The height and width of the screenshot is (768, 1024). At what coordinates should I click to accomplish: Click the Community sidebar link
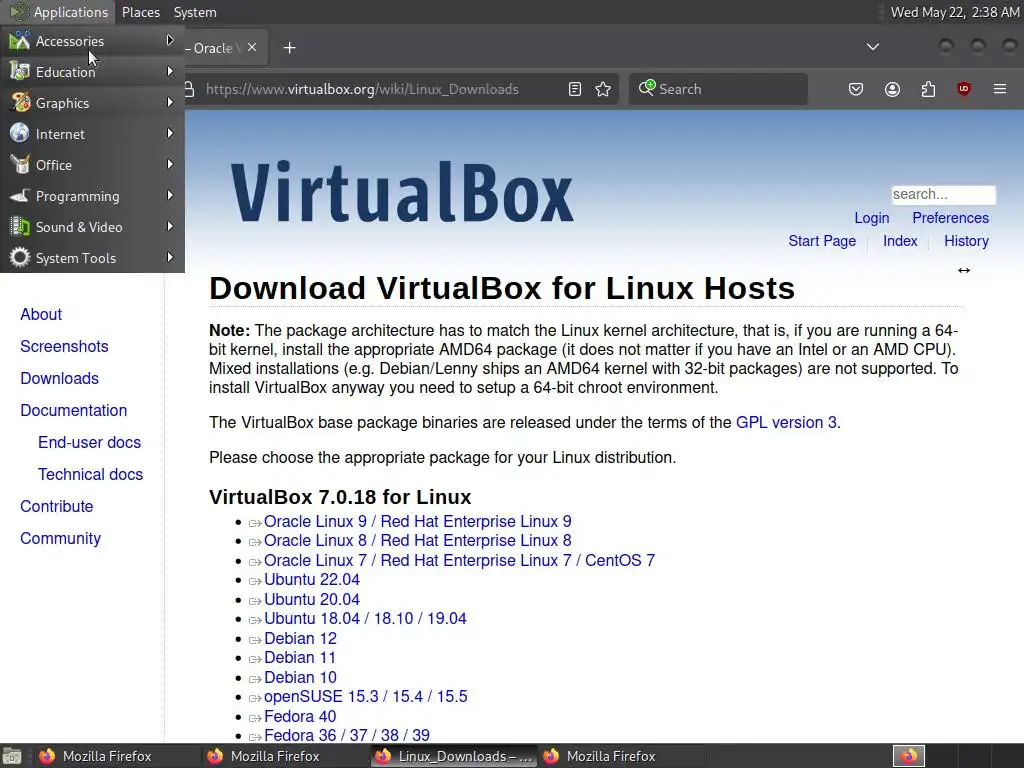tap(60, 538)
